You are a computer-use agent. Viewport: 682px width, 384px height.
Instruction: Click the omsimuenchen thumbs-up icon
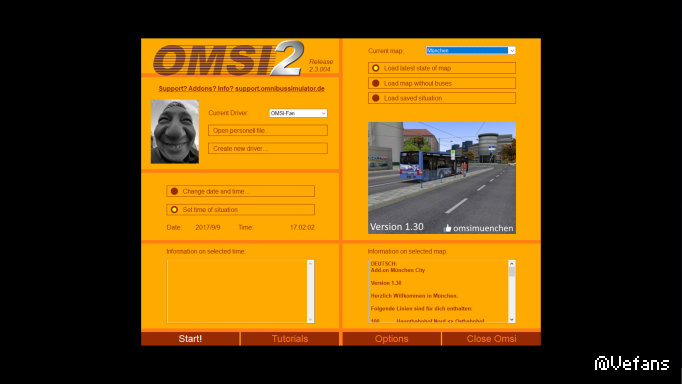447,228
